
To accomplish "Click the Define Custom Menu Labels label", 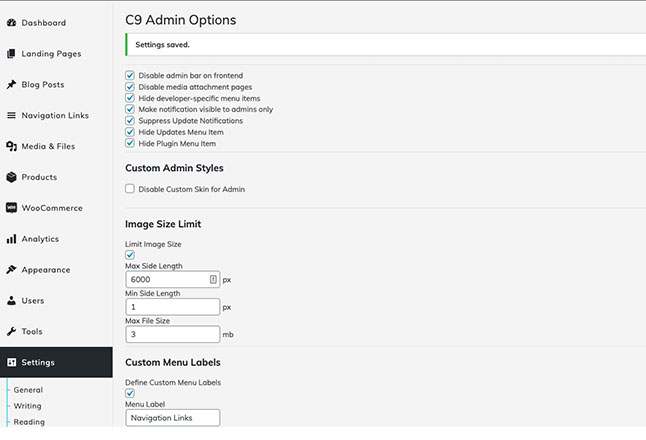I will tap(173, 382).
